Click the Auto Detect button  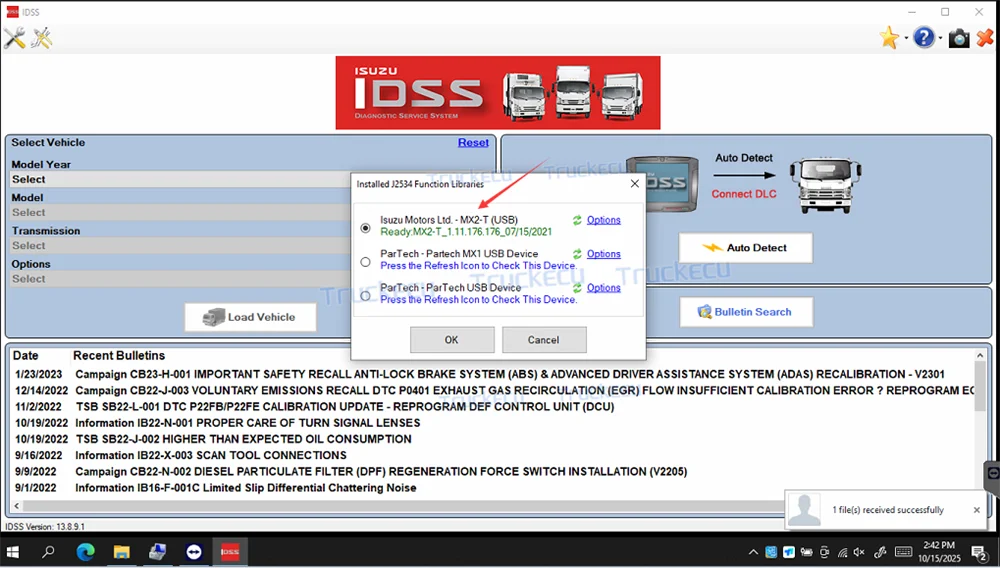click(x=746, y=247)
